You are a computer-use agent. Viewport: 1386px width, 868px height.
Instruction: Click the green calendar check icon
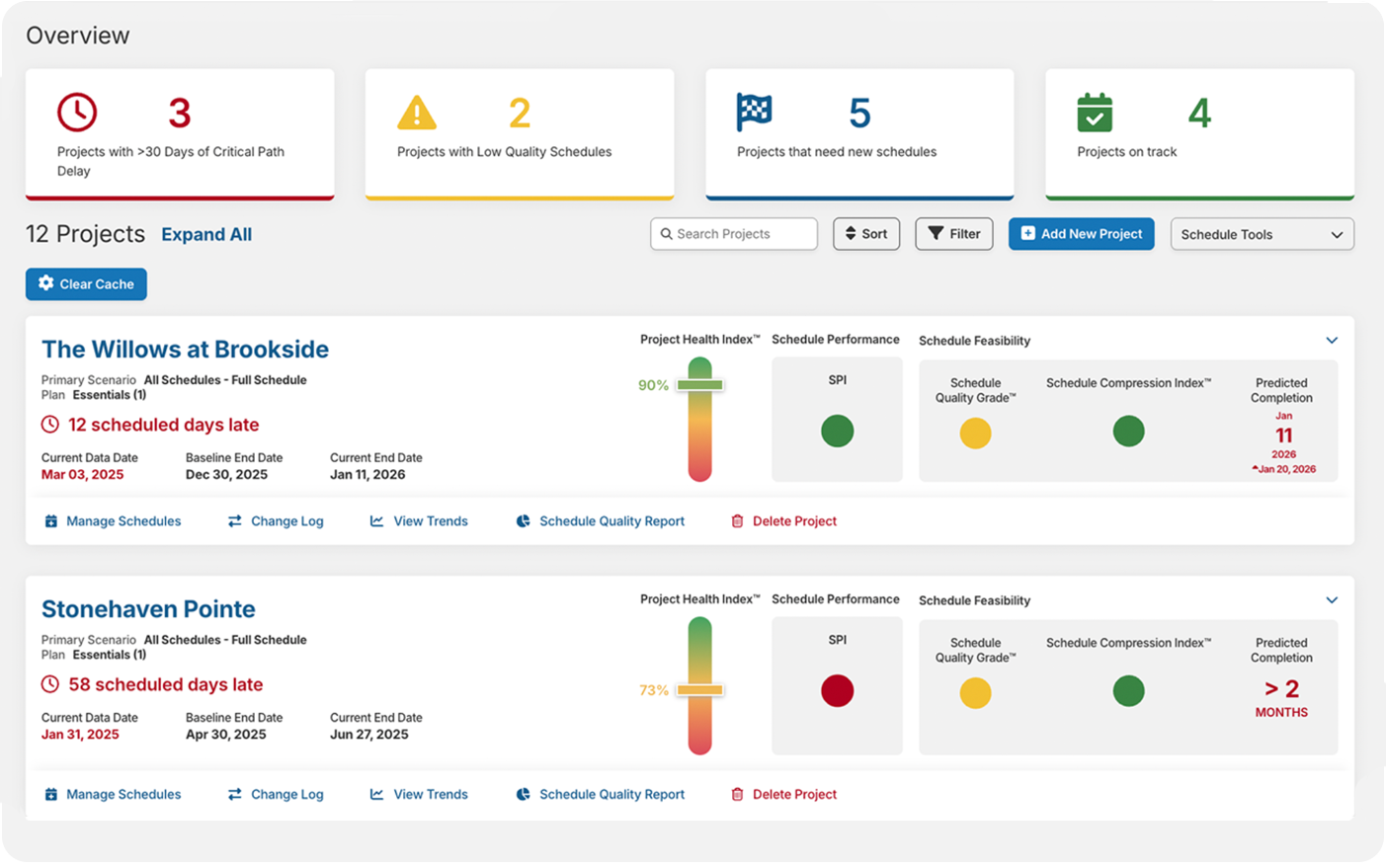tap(1095, 113)
